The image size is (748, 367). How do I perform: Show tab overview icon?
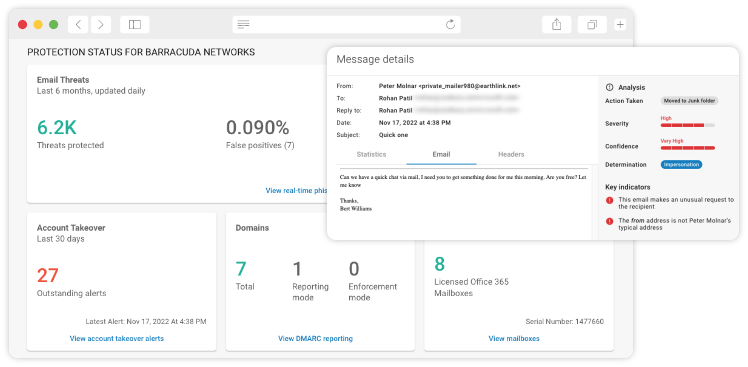tap(592, 24)
